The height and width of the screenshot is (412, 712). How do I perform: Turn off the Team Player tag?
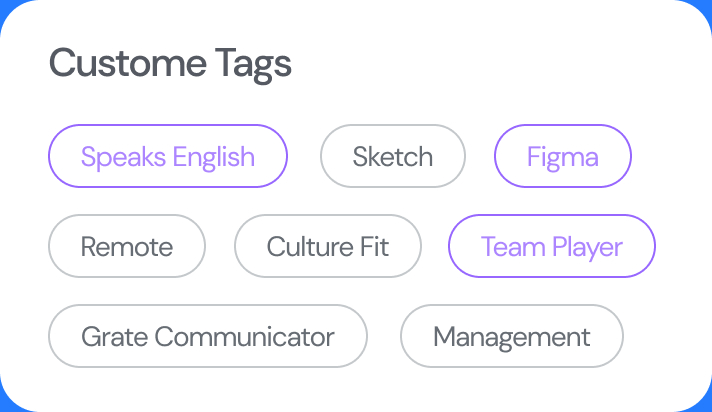(x=552, y=247)
